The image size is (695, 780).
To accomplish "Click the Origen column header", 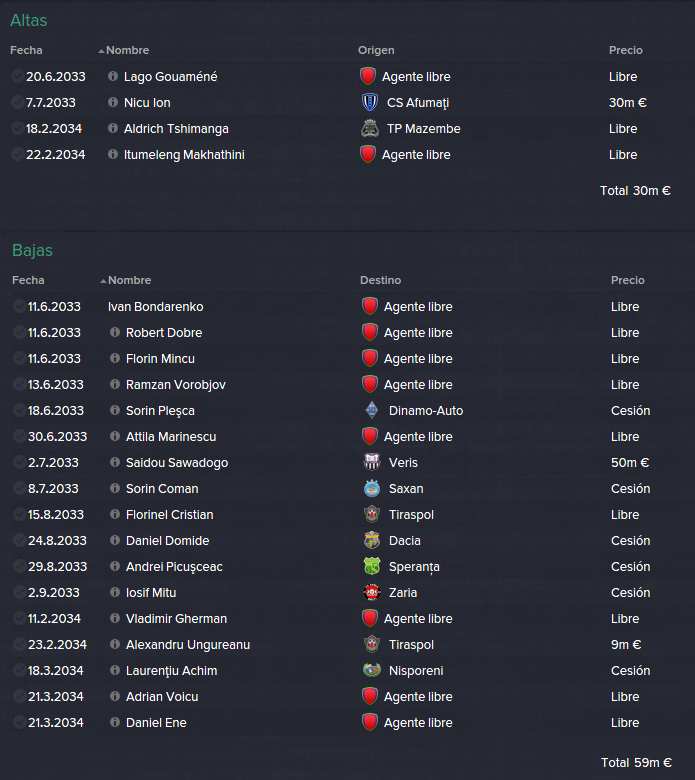I will tap(376, 50).
